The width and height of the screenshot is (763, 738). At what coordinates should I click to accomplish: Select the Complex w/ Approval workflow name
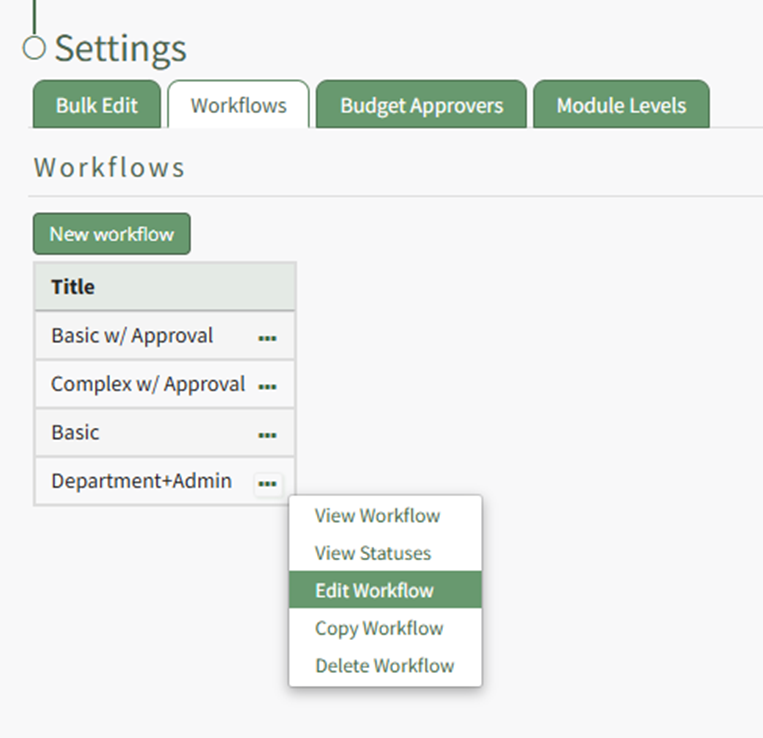click(148, 384)
